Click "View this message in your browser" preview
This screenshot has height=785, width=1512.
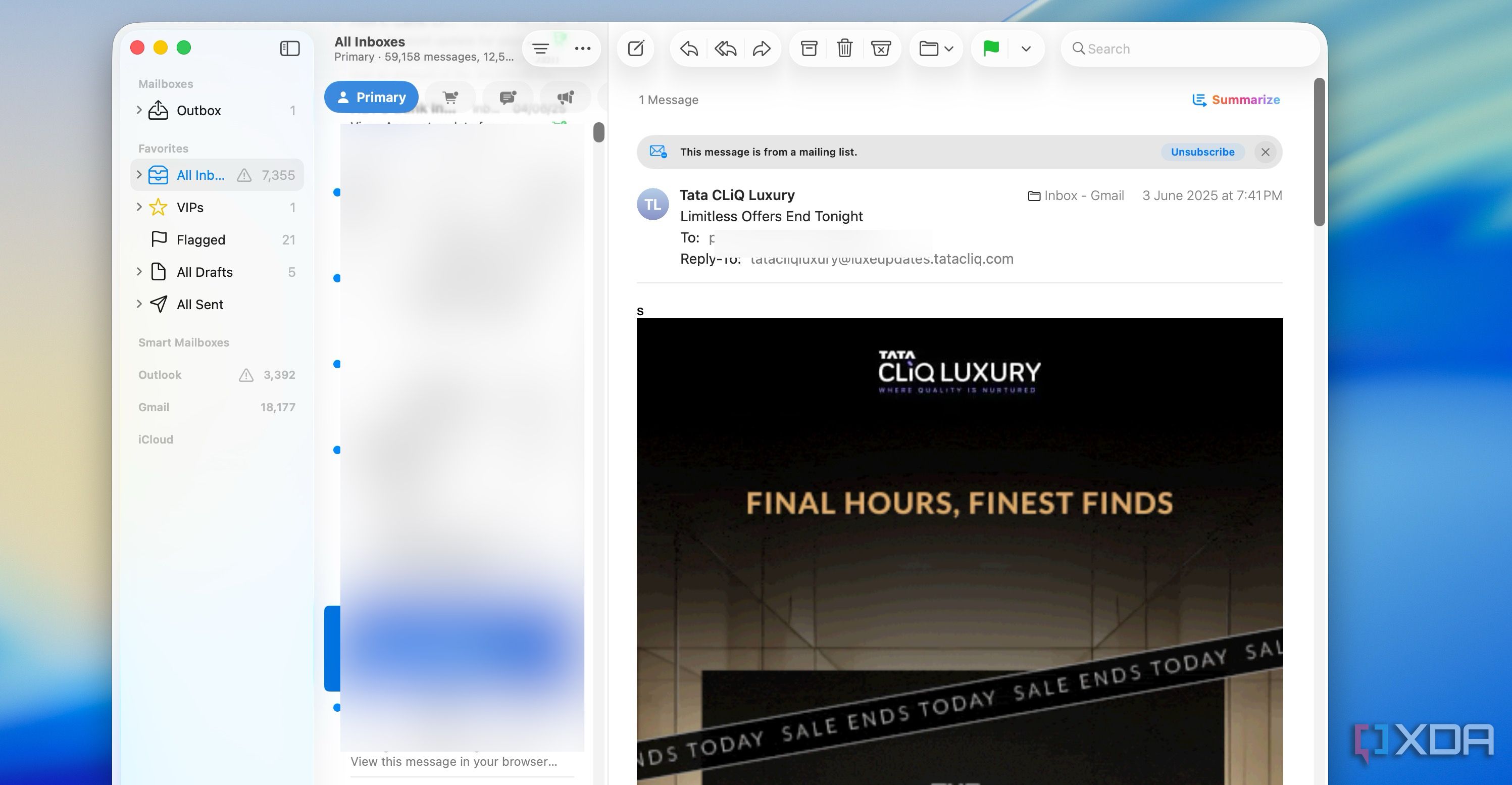(x=453, y=762)
